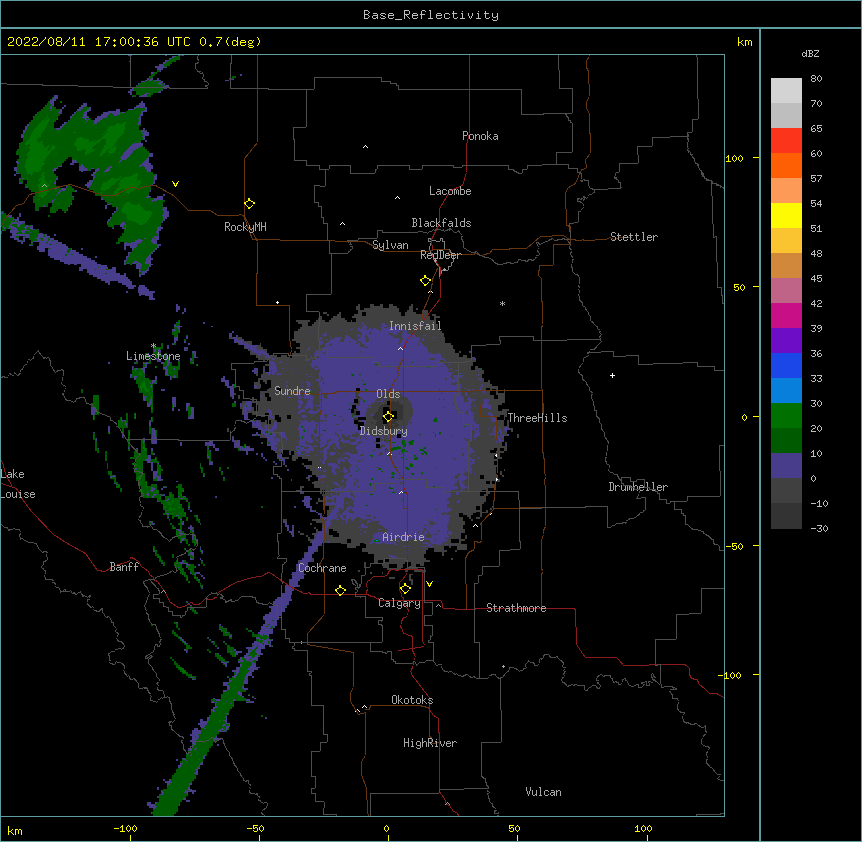
Task: Click the red legend swatch between 65 and 60
Action: [x=786, y=140]
